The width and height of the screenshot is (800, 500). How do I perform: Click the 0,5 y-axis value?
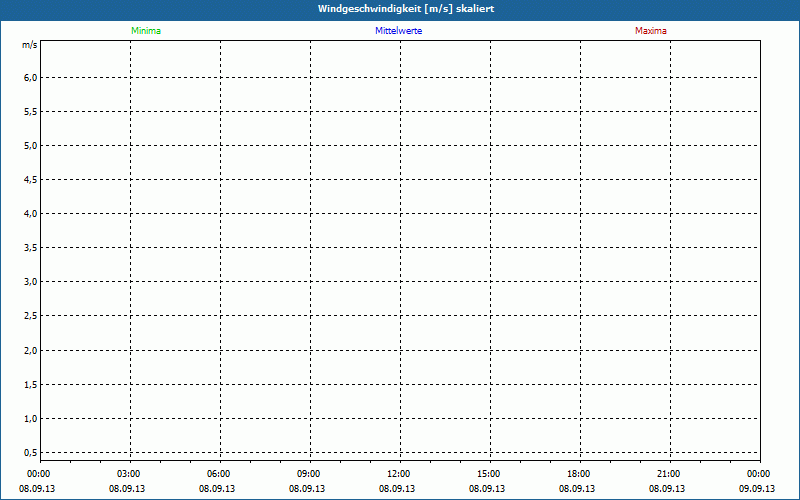coord(31,453)
